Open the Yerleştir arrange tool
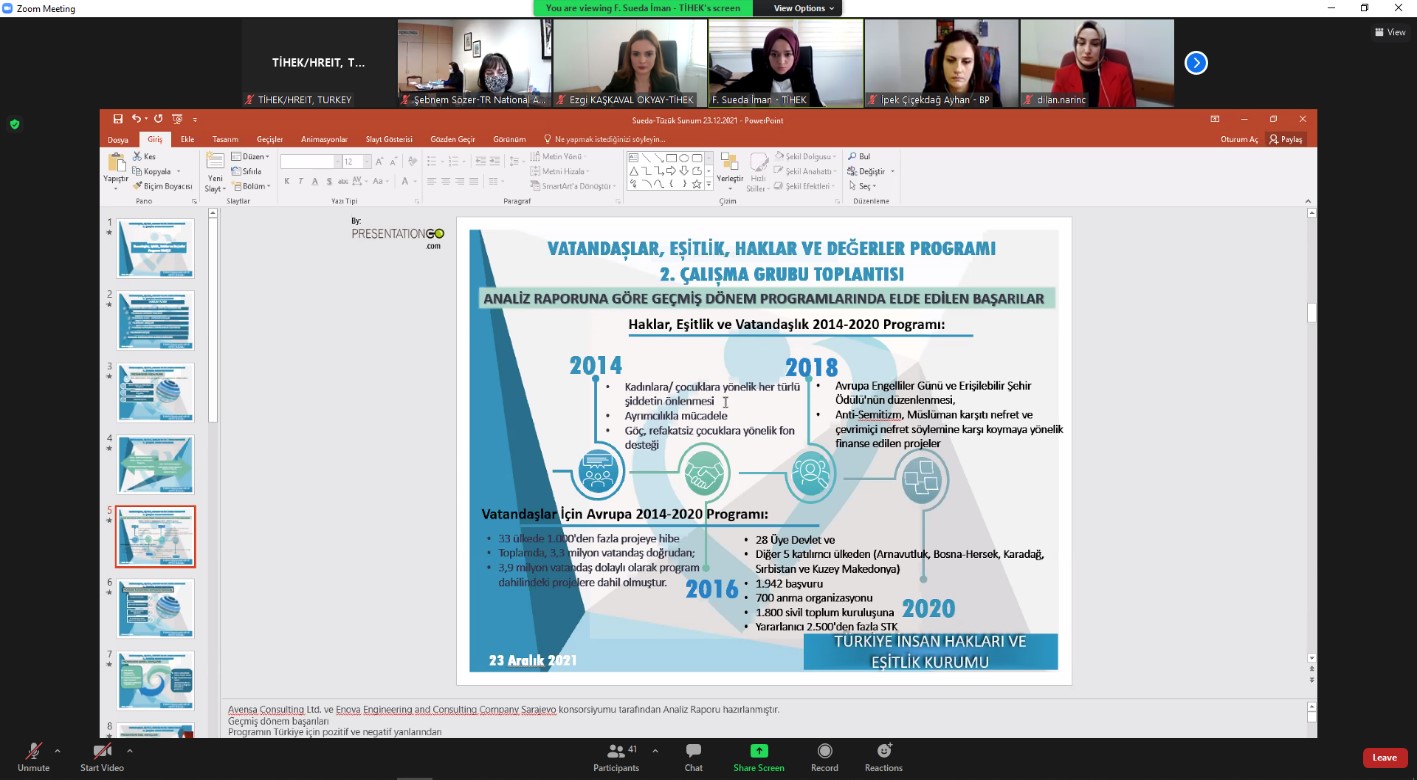Screen dimensions: 1417x780 click(x=730, y=172)
